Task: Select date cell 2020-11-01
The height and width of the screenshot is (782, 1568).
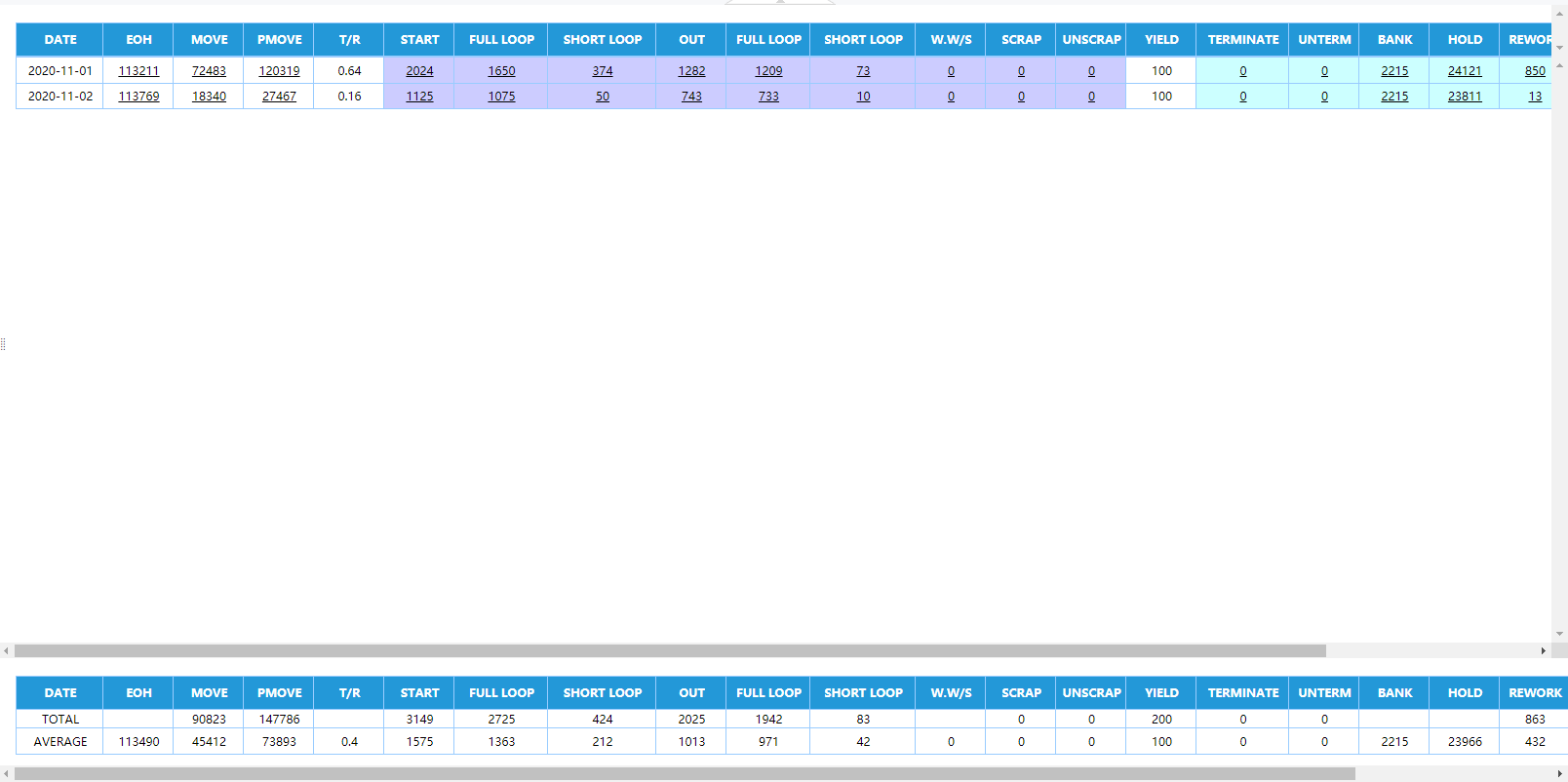Action: (60, 71)
